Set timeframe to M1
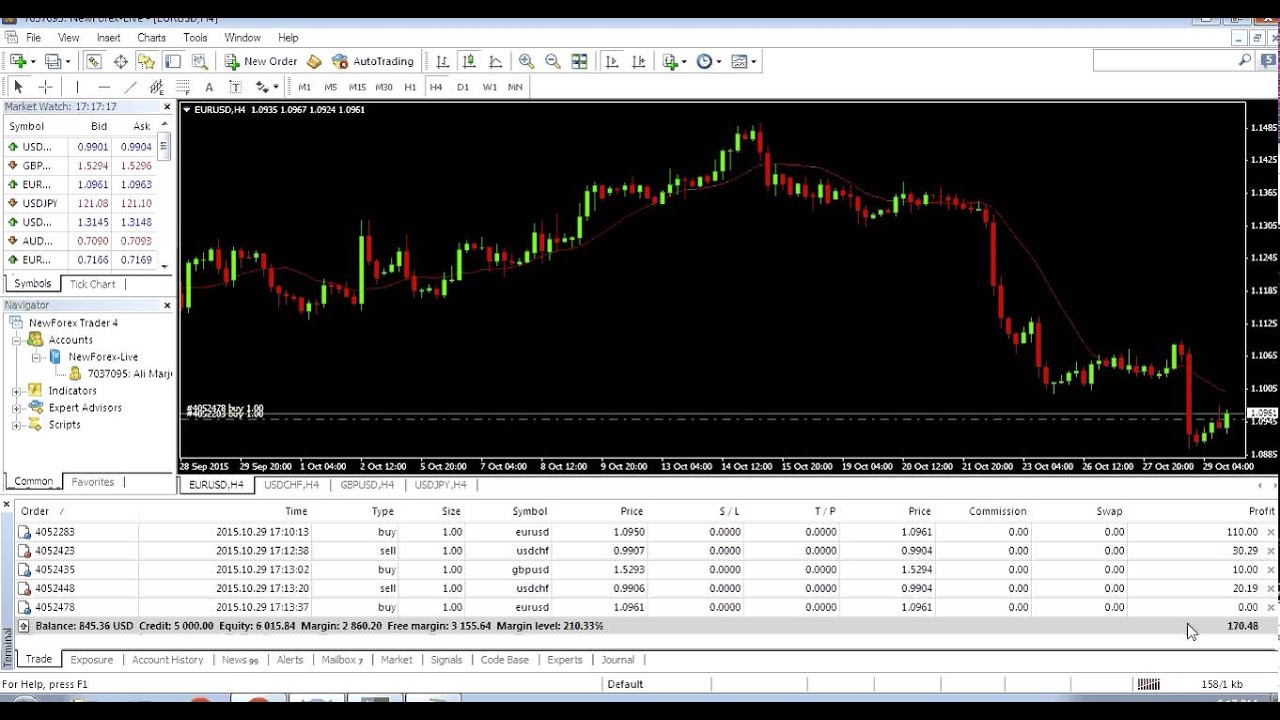This screenshot has width=1280, height=720. click(305, 87)
